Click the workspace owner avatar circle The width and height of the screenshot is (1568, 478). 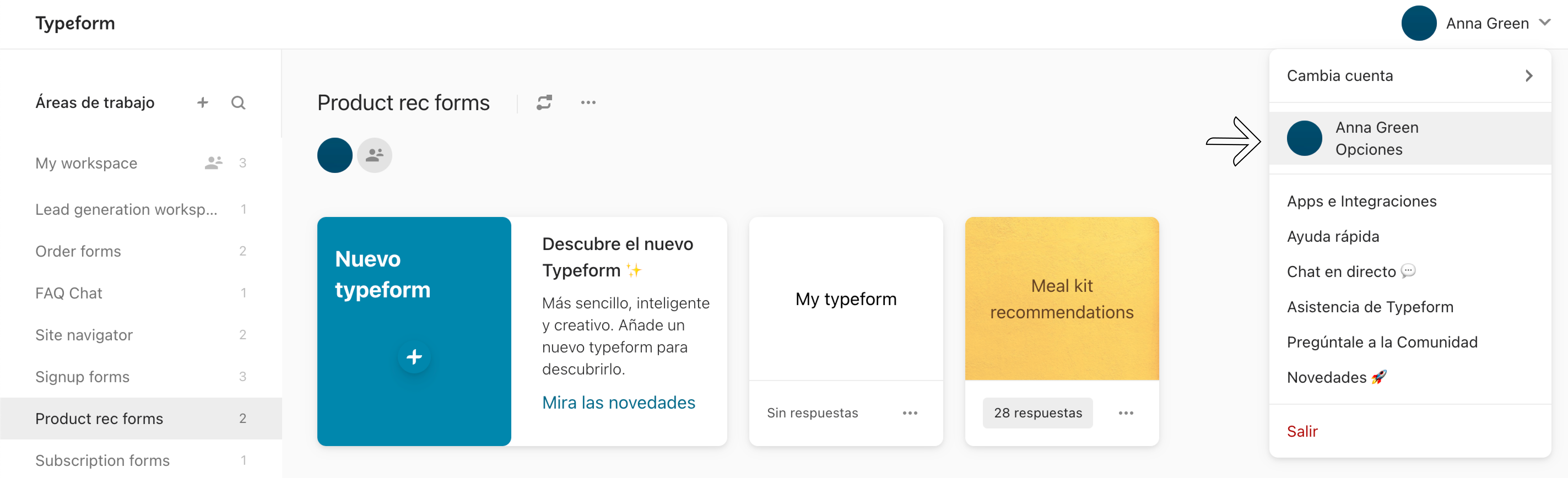(x=335, y=155)
